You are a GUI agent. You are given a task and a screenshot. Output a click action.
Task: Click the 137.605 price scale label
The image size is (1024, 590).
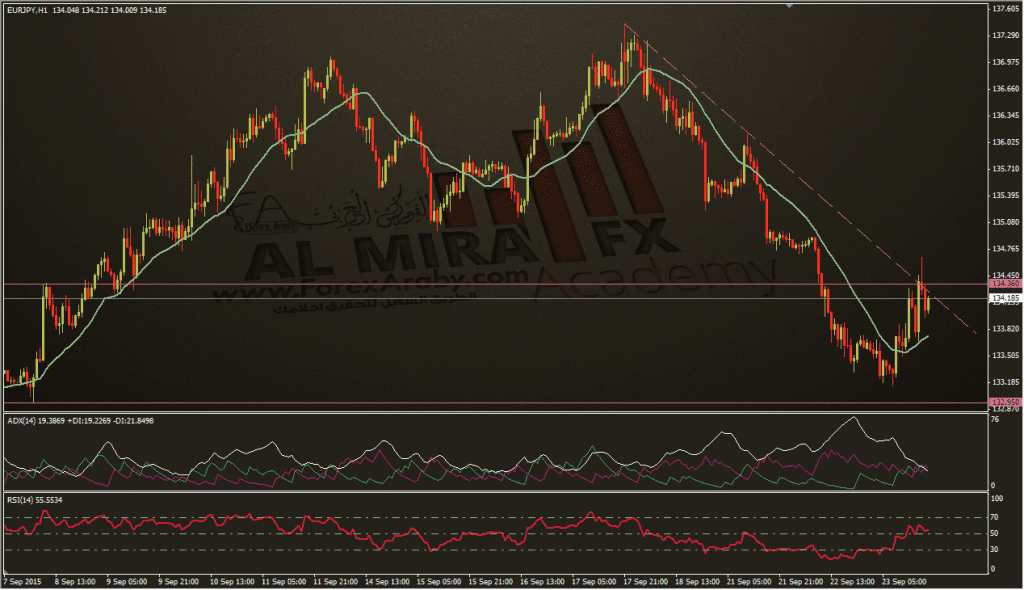click(x=1006, y=8)
